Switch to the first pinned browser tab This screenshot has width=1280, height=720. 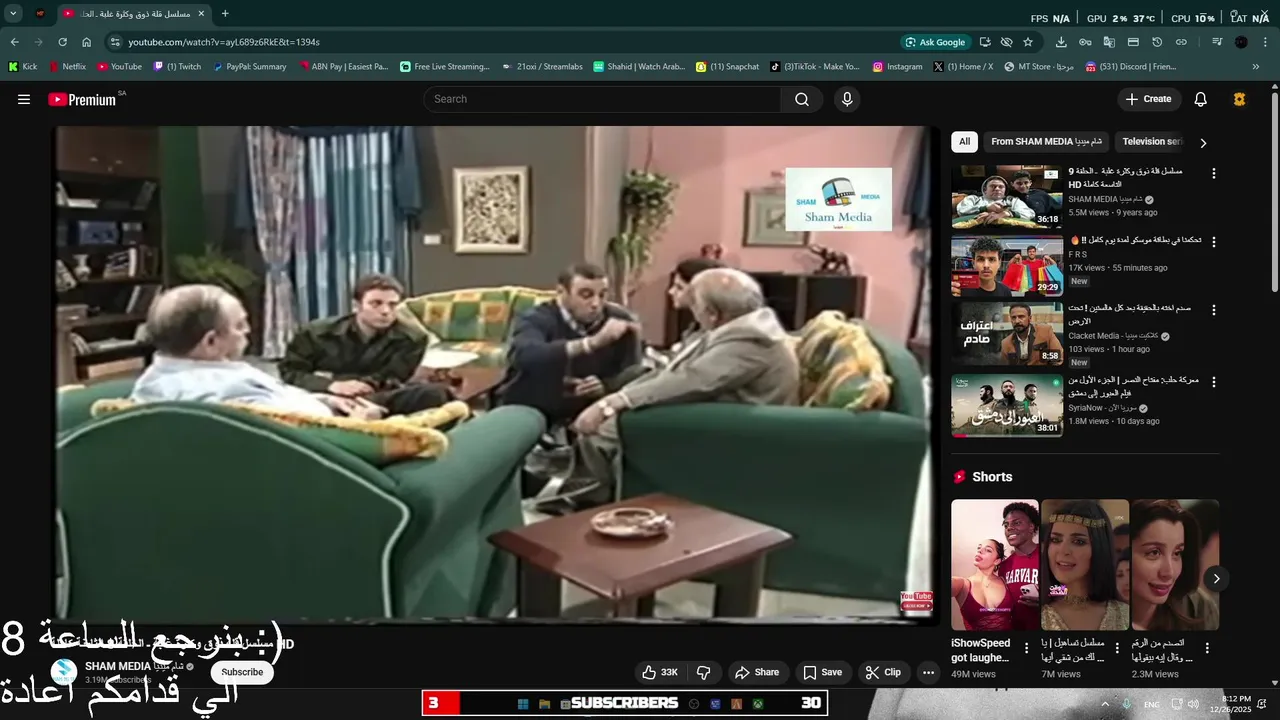tap(40, 14)
